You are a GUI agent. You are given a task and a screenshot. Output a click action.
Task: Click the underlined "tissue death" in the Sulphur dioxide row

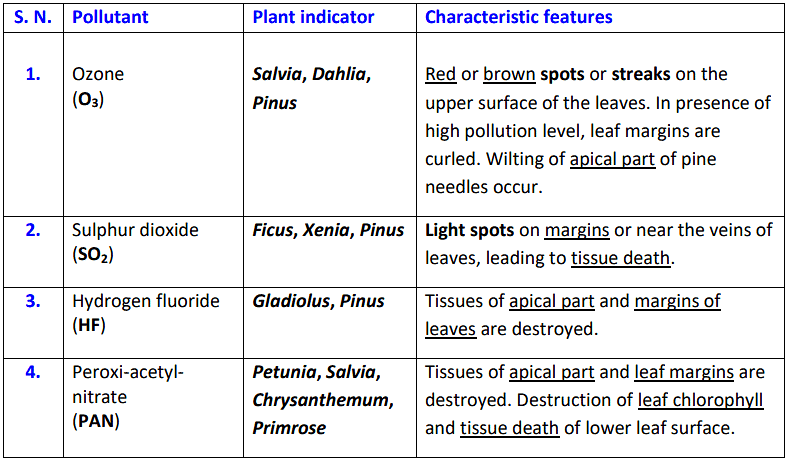[x=621, y=258]
